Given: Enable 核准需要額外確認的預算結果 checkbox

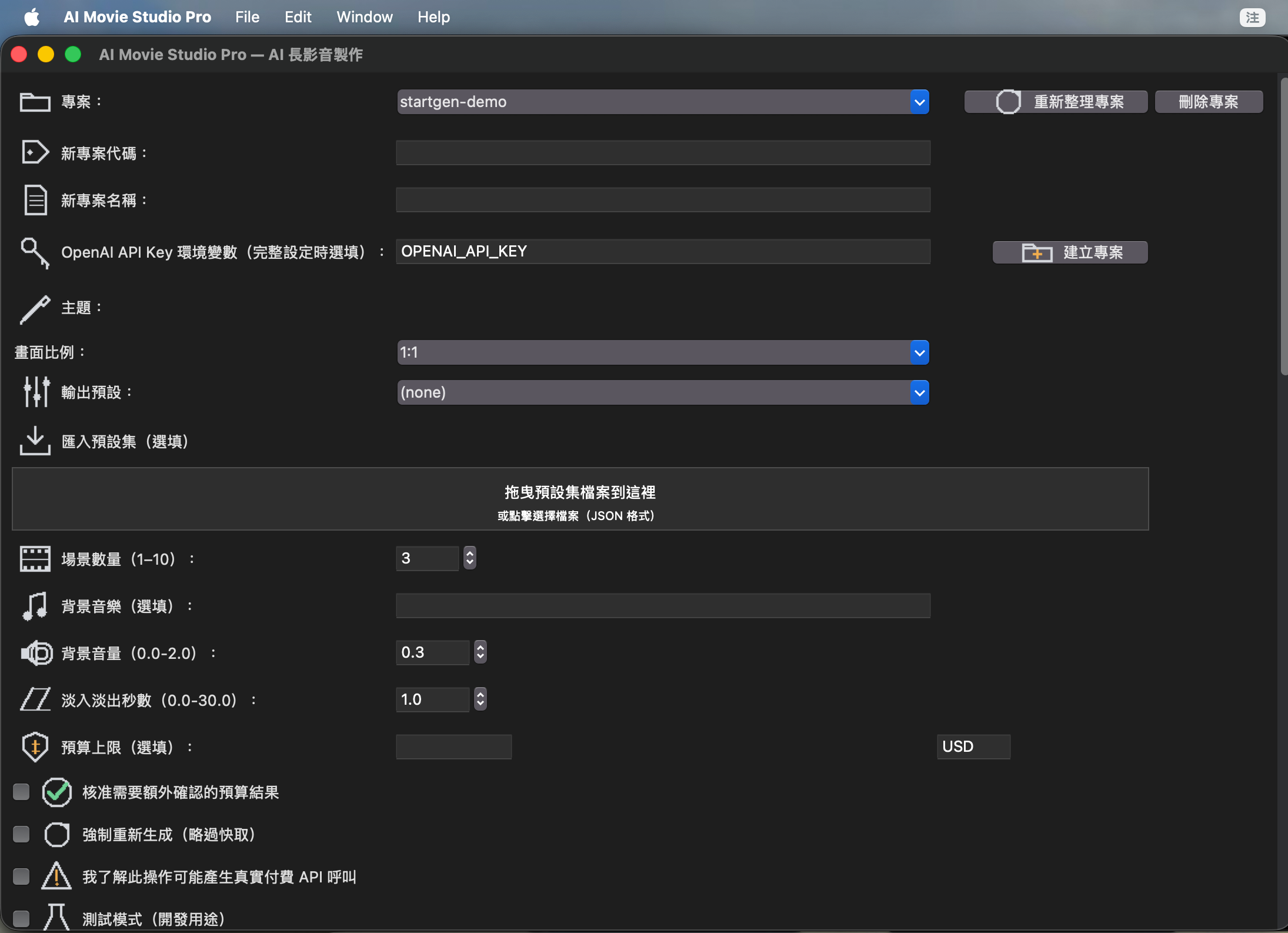Looking at the screenshot, I should click(21, 792).
